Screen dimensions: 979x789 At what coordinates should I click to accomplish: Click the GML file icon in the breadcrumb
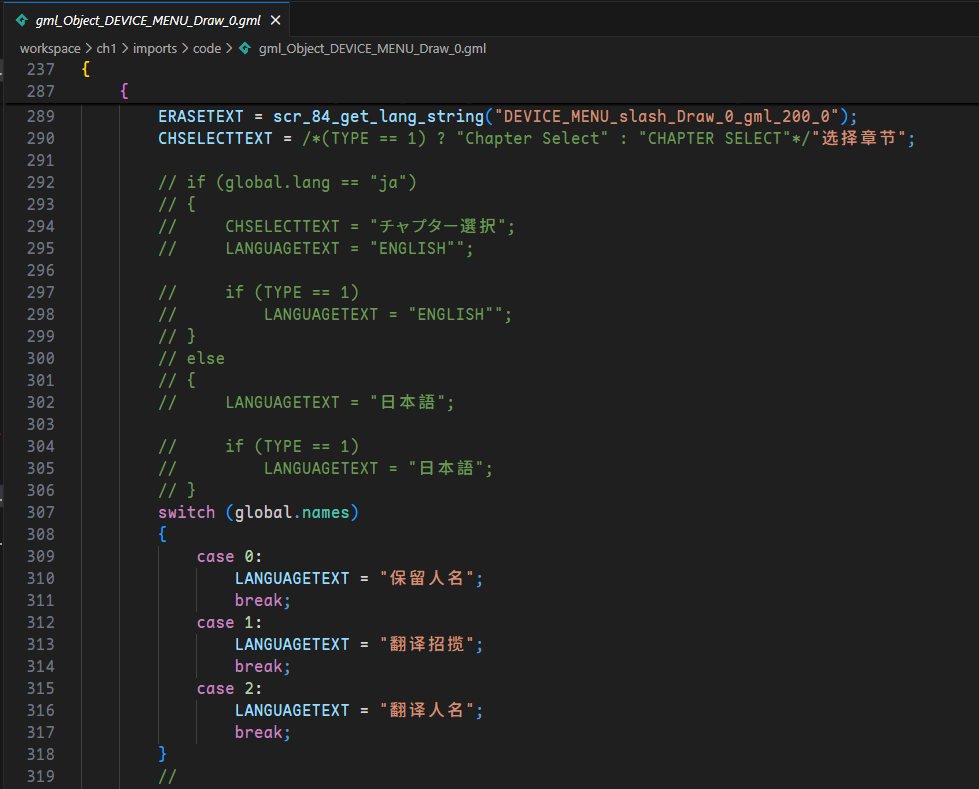click(245, 48)
